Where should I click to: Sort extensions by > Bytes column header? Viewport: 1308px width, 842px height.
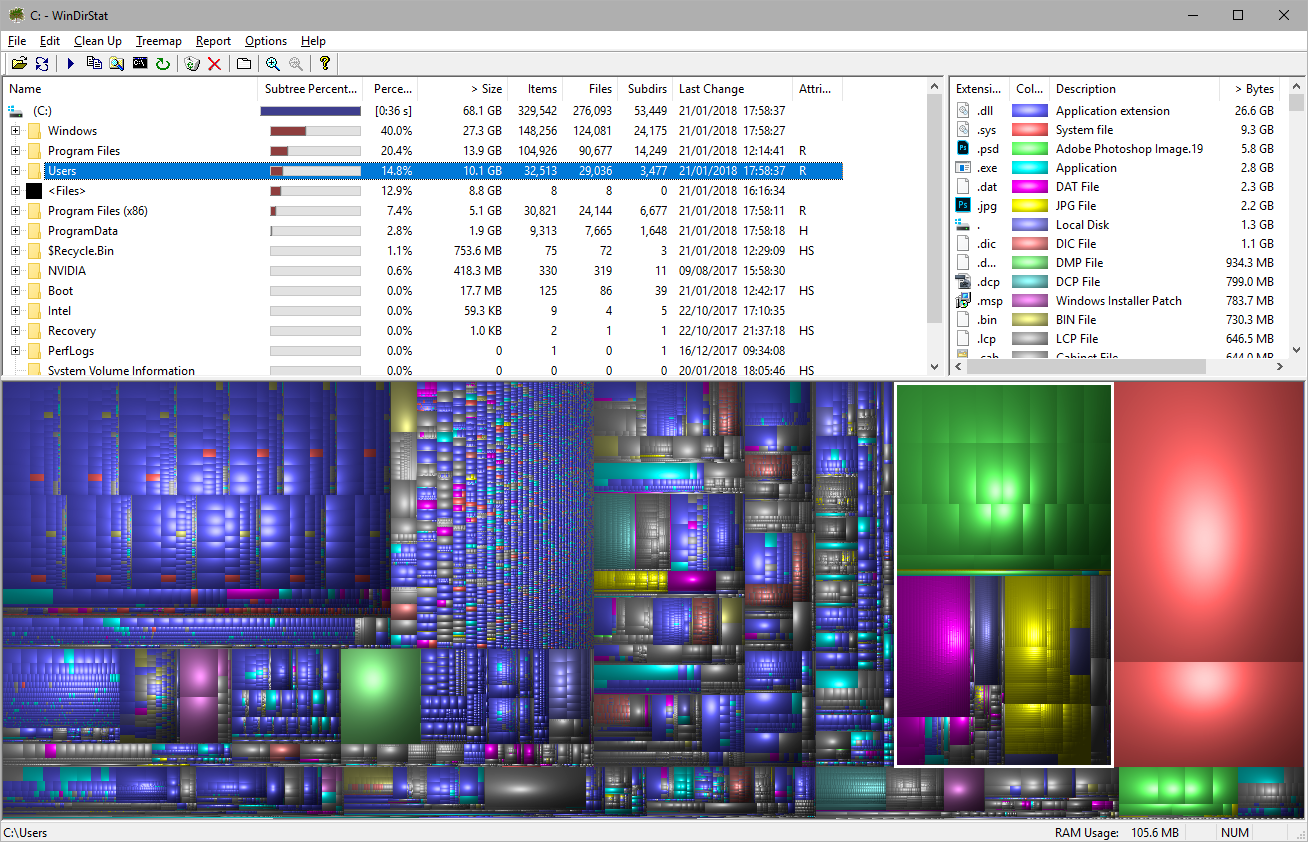click(1250, 89)
